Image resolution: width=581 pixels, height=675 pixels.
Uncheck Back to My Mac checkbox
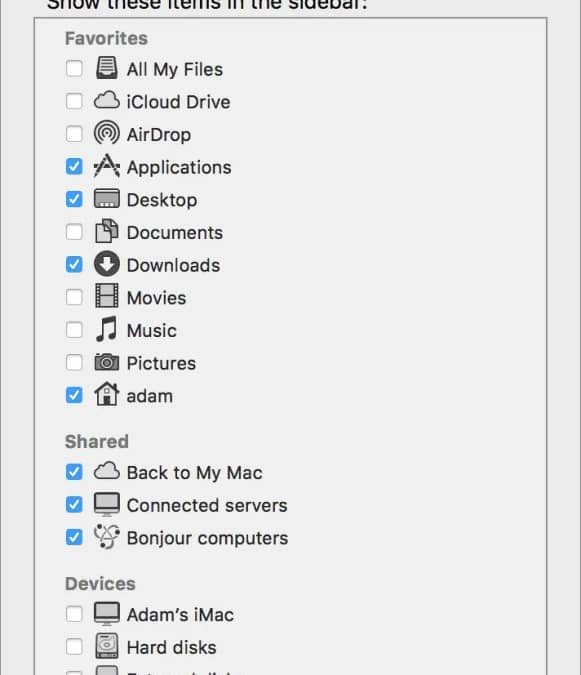(74, 472)
